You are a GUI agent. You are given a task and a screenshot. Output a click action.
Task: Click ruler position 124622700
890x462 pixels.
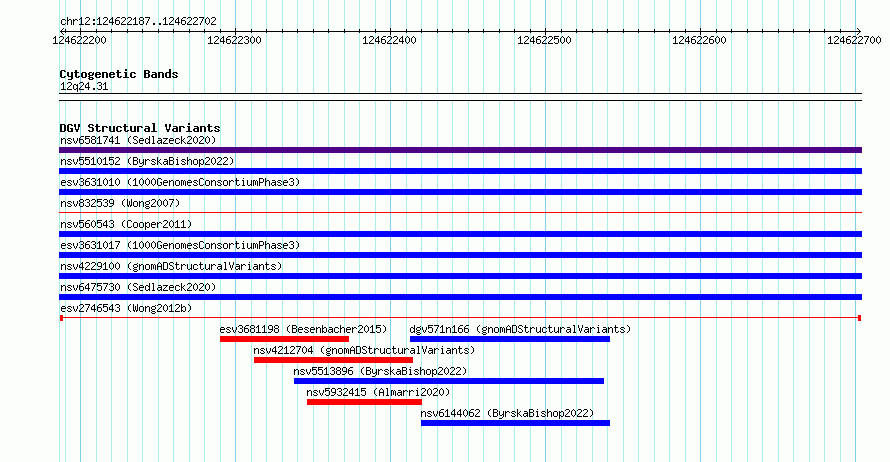[x=854, y=40]
